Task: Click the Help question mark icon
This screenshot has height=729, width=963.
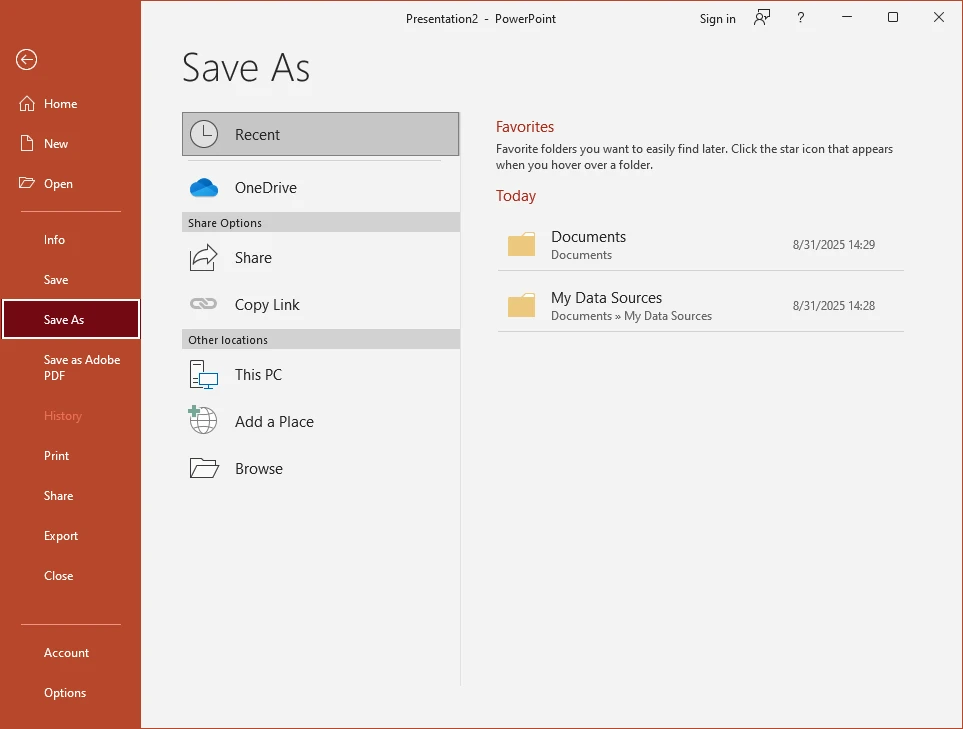Action: point(800,18)
